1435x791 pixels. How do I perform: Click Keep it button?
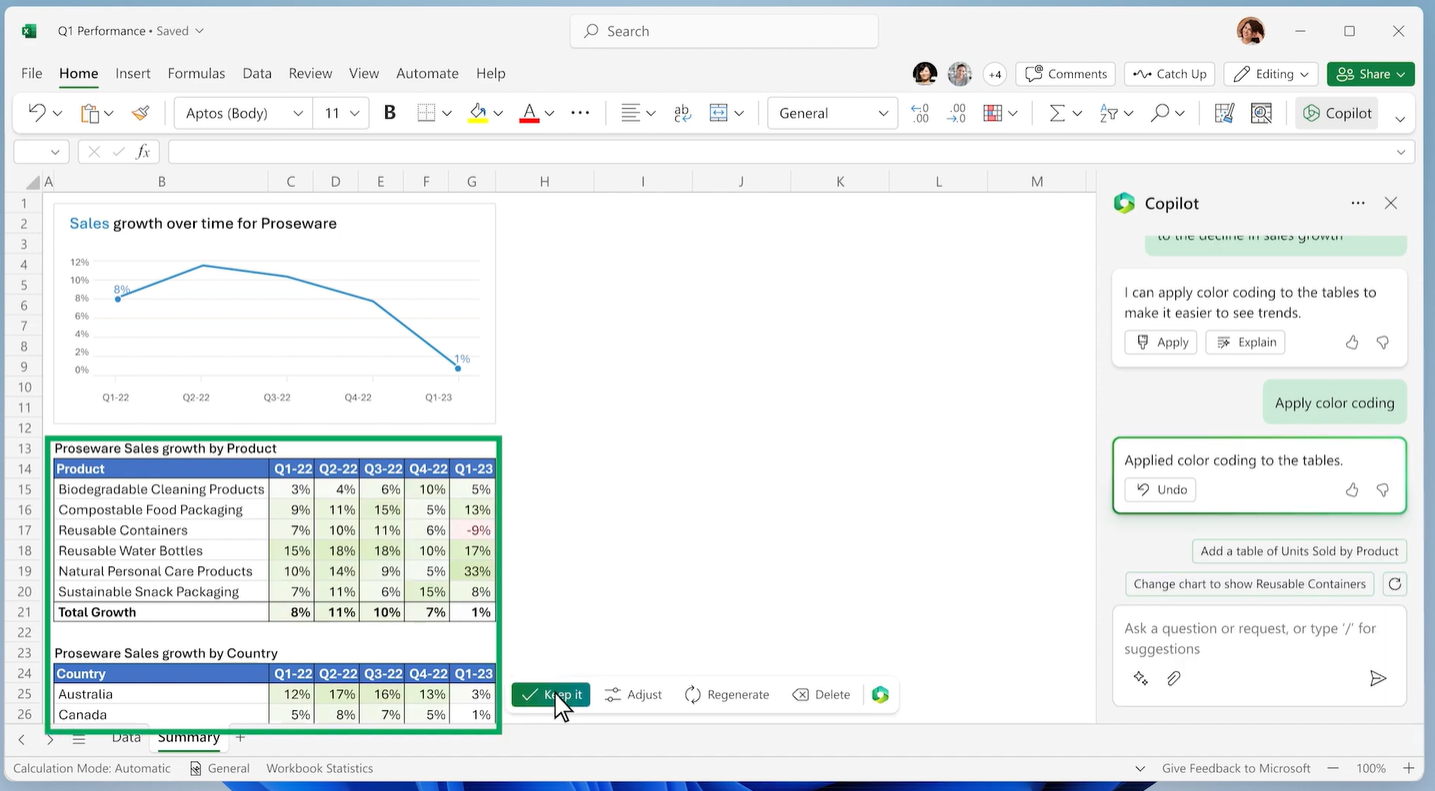pos(551,694)
